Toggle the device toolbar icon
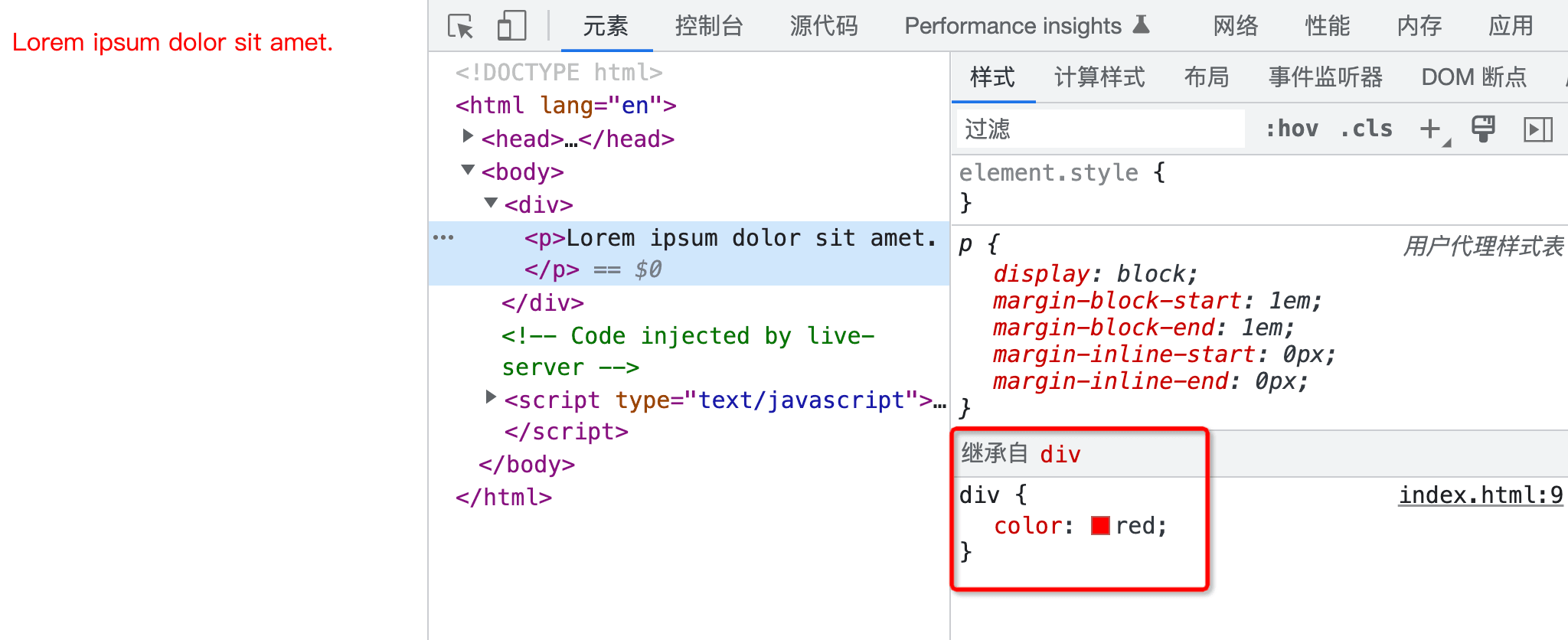 511,26
